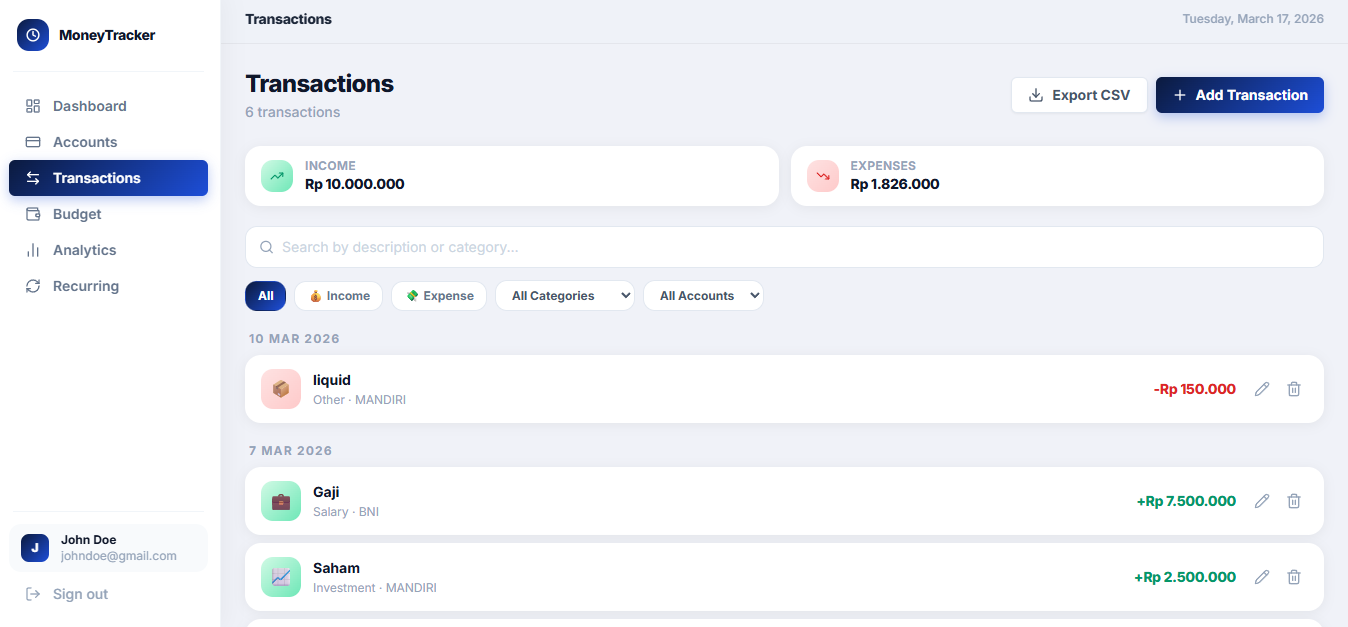Click the red expenses trend-down icon
Screen dimensions: 1348x627
point(823,176)
